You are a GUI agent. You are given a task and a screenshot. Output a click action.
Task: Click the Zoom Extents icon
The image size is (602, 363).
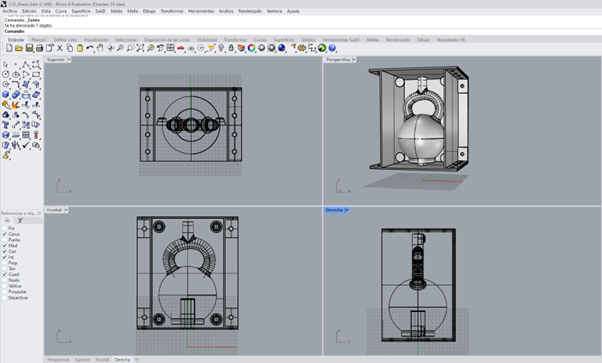[x=140, y=48]
